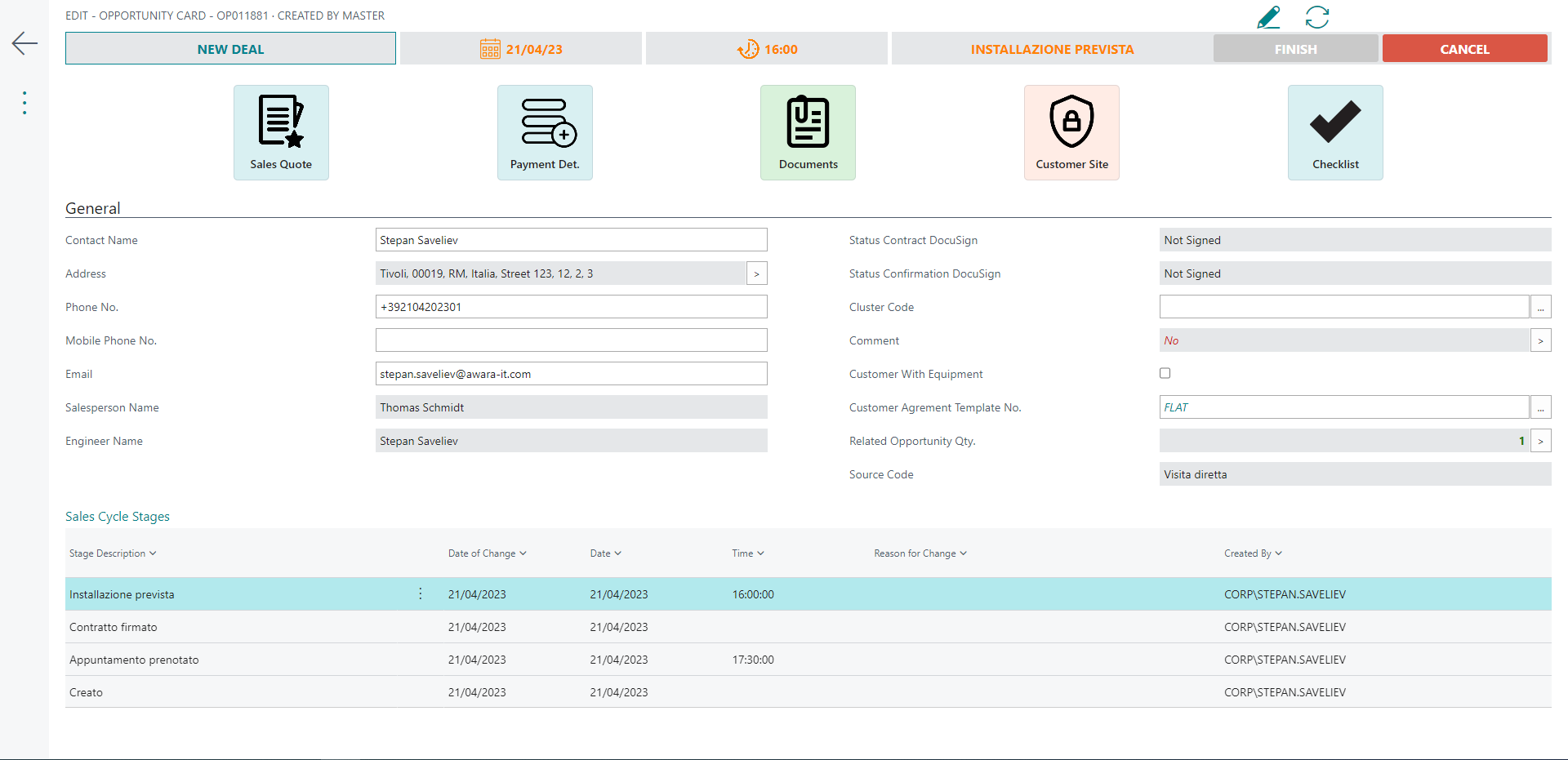Click Status Confirmation DocuSign Not Signed value

pos(1356,273)
